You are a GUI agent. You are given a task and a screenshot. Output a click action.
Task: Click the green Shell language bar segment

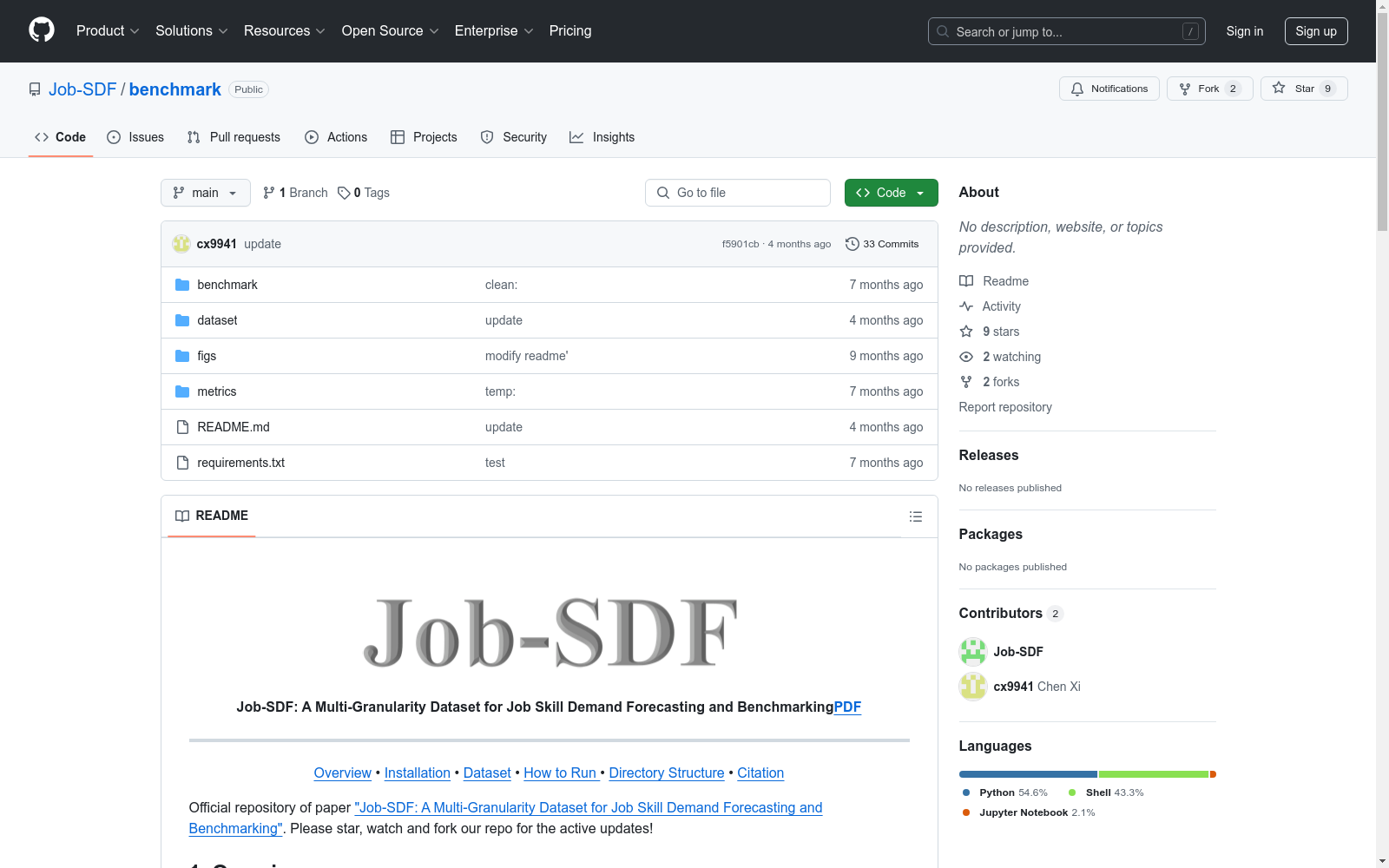pyautogui.click(x=1154, y=774)
